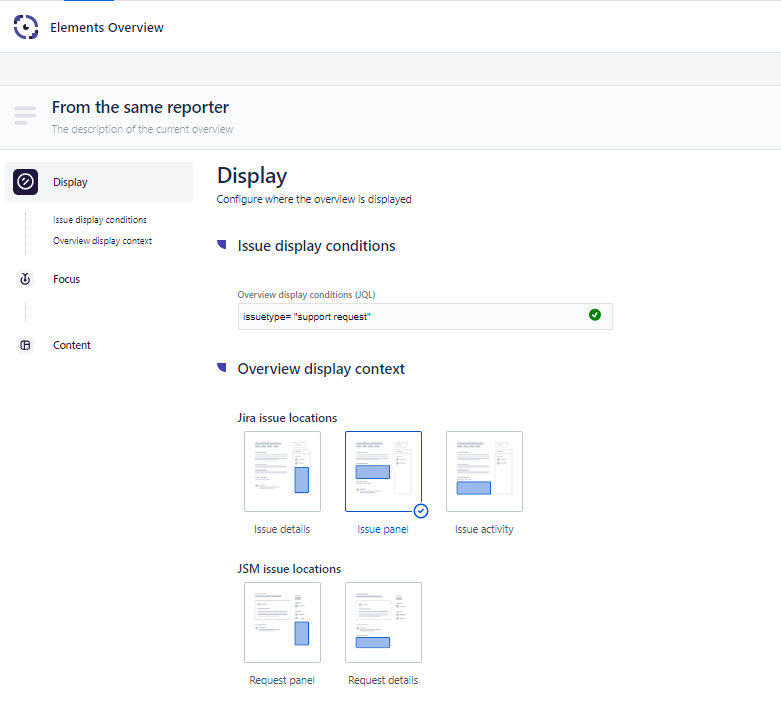Select the Request panel JSM location

coord(282,622)
